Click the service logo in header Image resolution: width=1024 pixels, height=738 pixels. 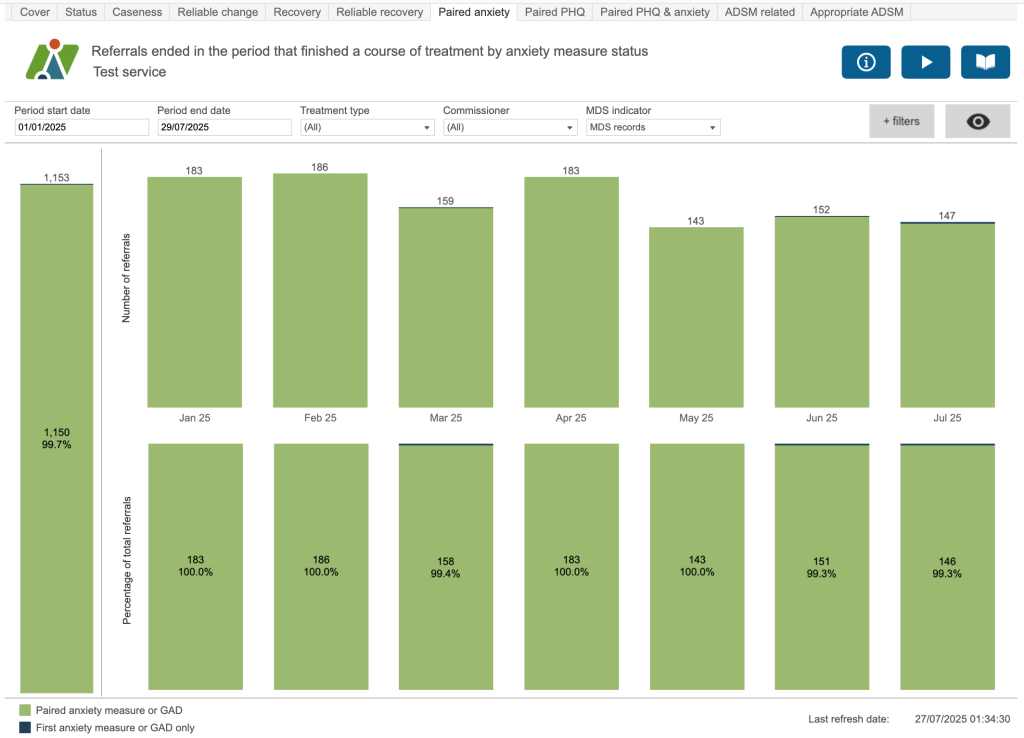tap(51, 60)
